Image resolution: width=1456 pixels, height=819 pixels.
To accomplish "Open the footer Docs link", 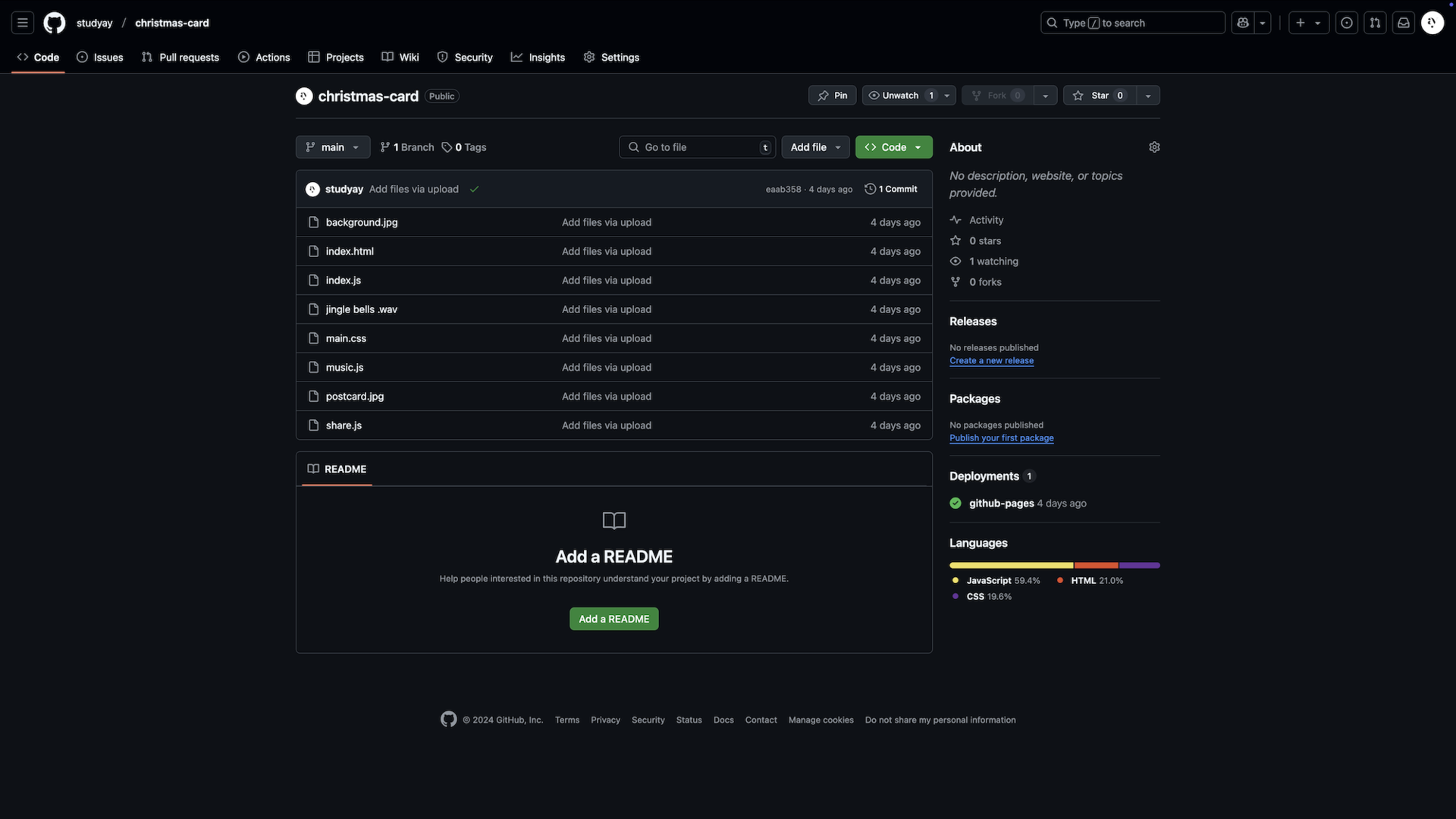I will [x=723, y=720].
